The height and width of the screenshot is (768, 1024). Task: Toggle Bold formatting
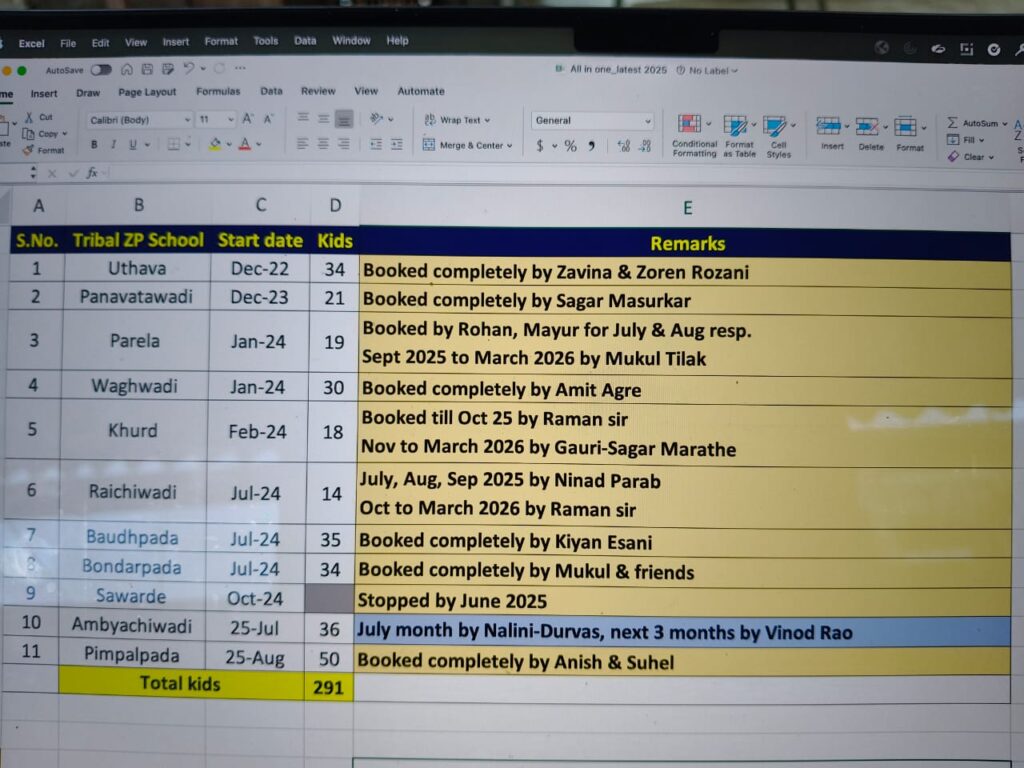pos(94,145)
